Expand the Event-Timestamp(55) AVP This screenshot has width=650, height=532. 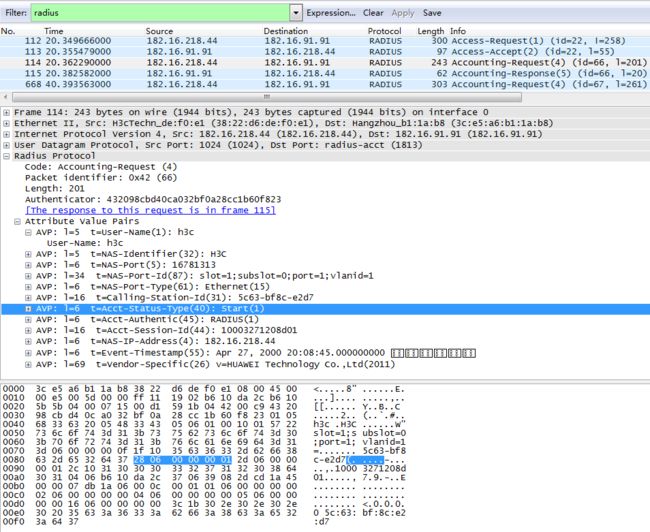[28, 353]
